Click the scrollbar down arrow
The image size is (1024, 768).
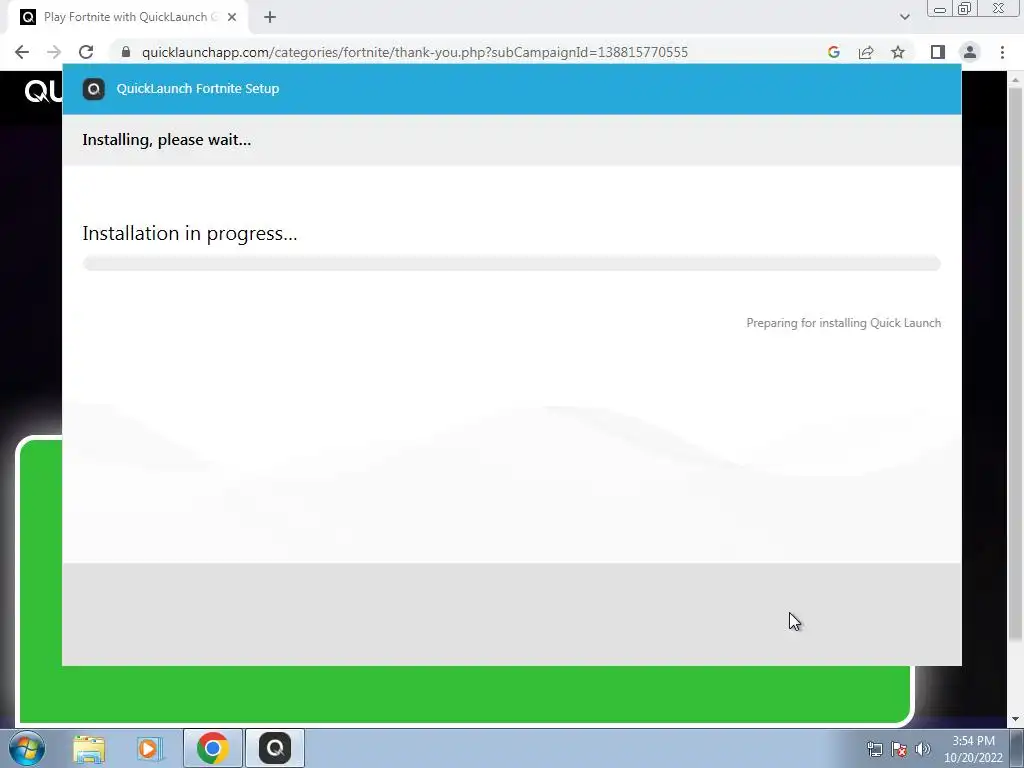click(1015, 719)
